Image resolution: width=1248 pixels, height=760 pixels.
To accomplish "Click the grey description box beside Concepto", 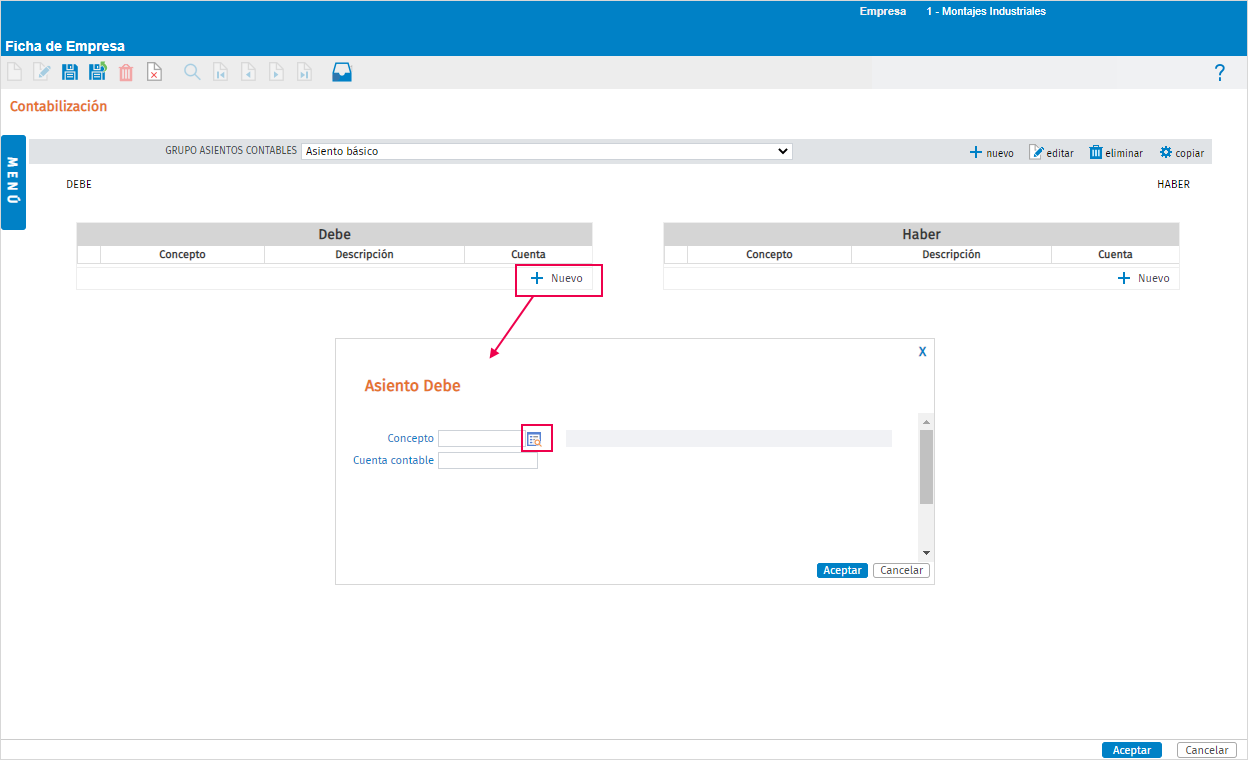I will click(729, 439).
